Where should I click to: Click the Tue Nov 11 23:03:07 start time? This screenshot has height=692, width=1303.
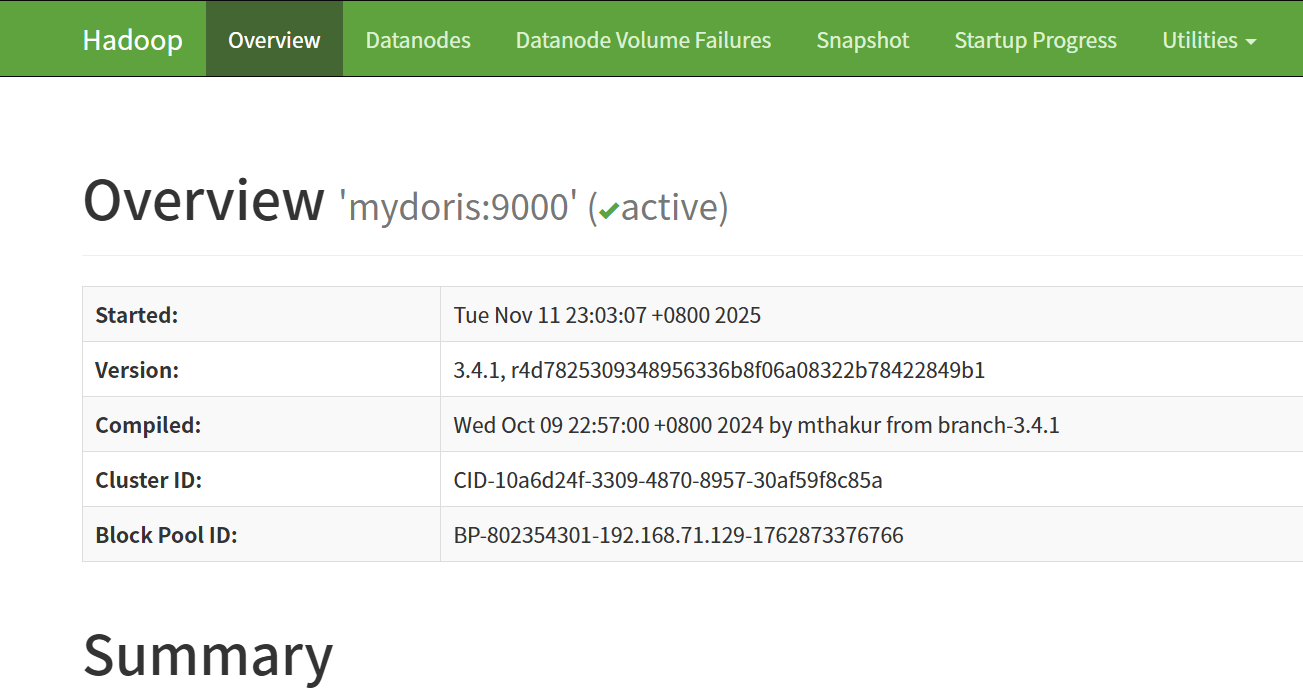pos(607,315)
